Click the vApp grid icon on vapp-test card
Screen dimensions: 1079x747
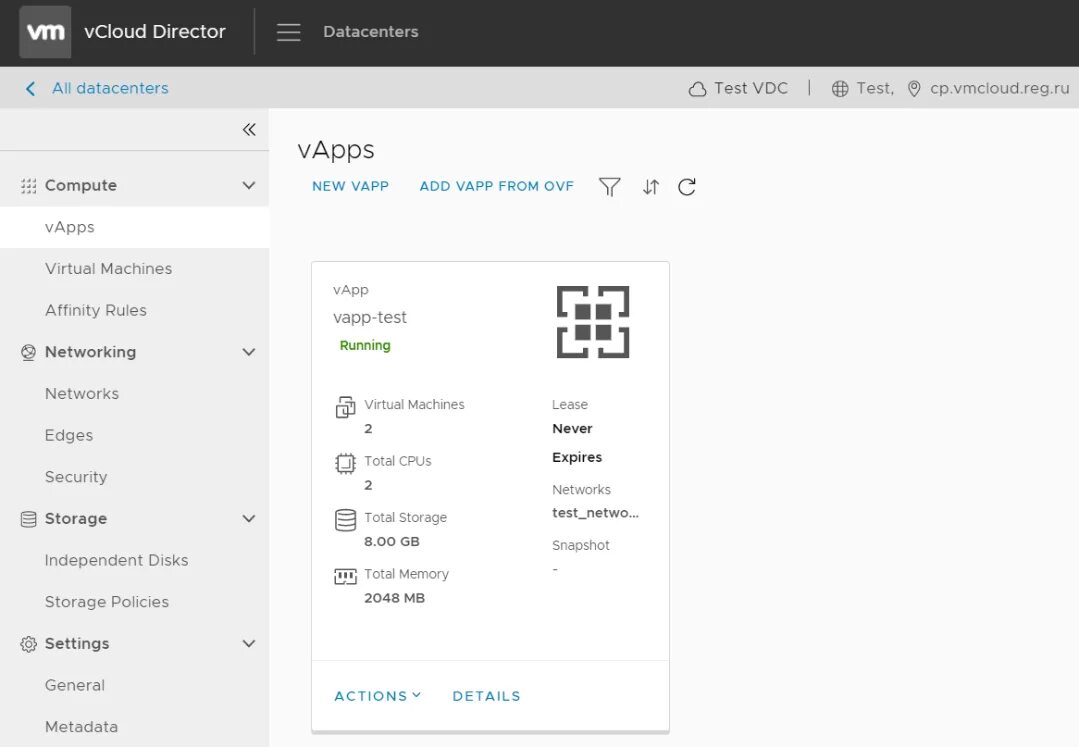point(592,322)
